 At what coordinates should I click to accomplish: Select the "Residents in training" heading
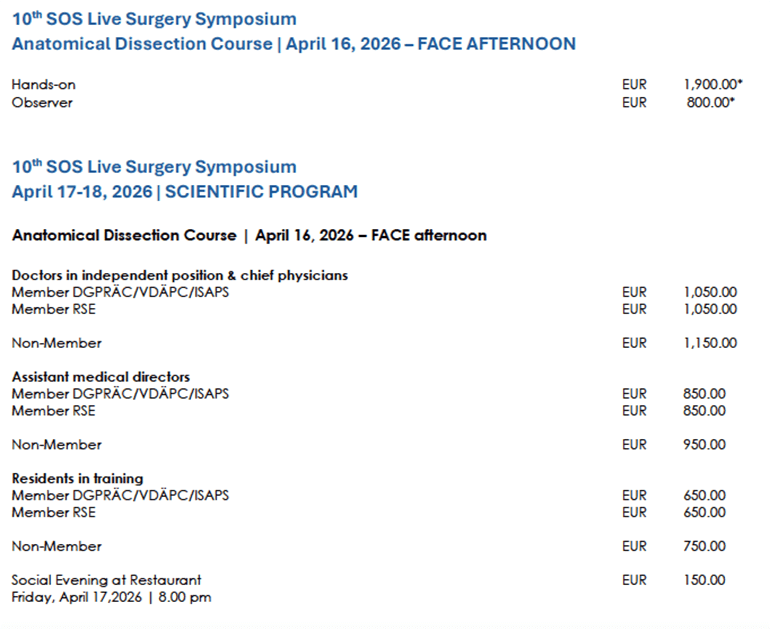coord(77,478)
